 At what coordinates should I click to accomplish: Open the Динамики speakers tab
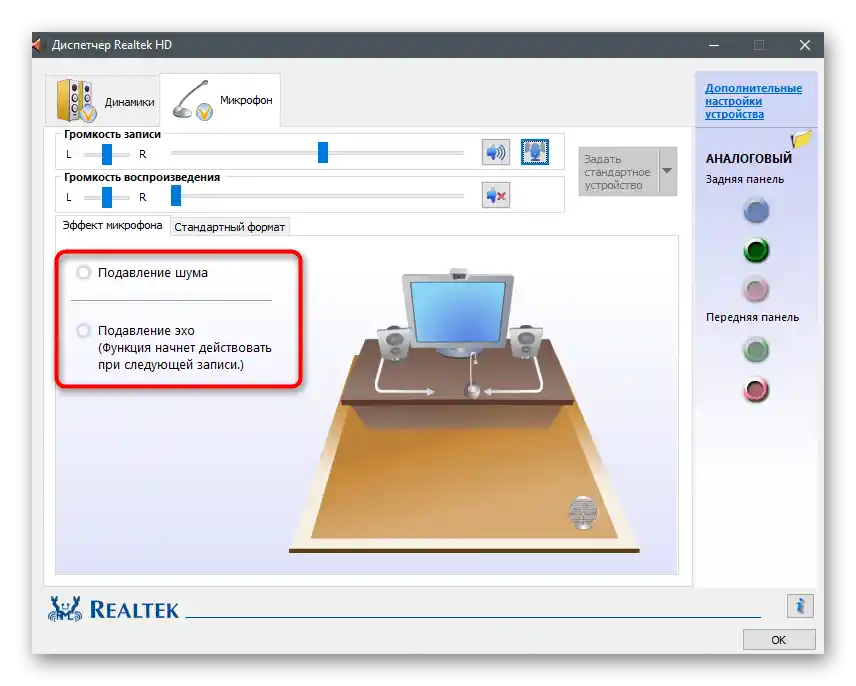coord(104,101)
